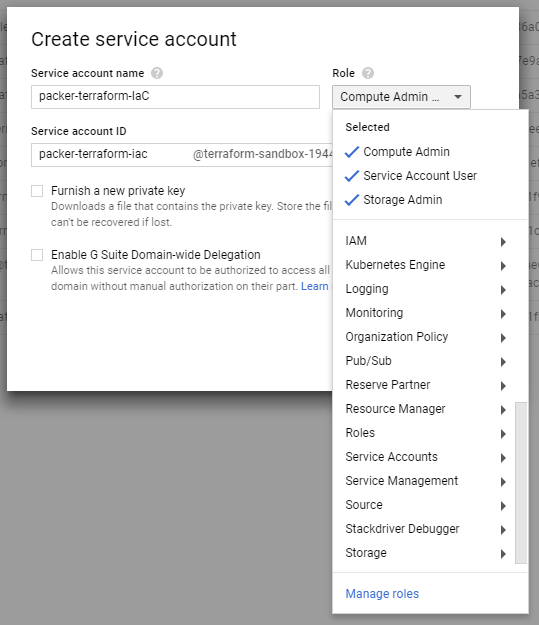Viewport: 539px width, 625px height.
Task: Click arrow beside Service Accounts
Action: point(503,458)
